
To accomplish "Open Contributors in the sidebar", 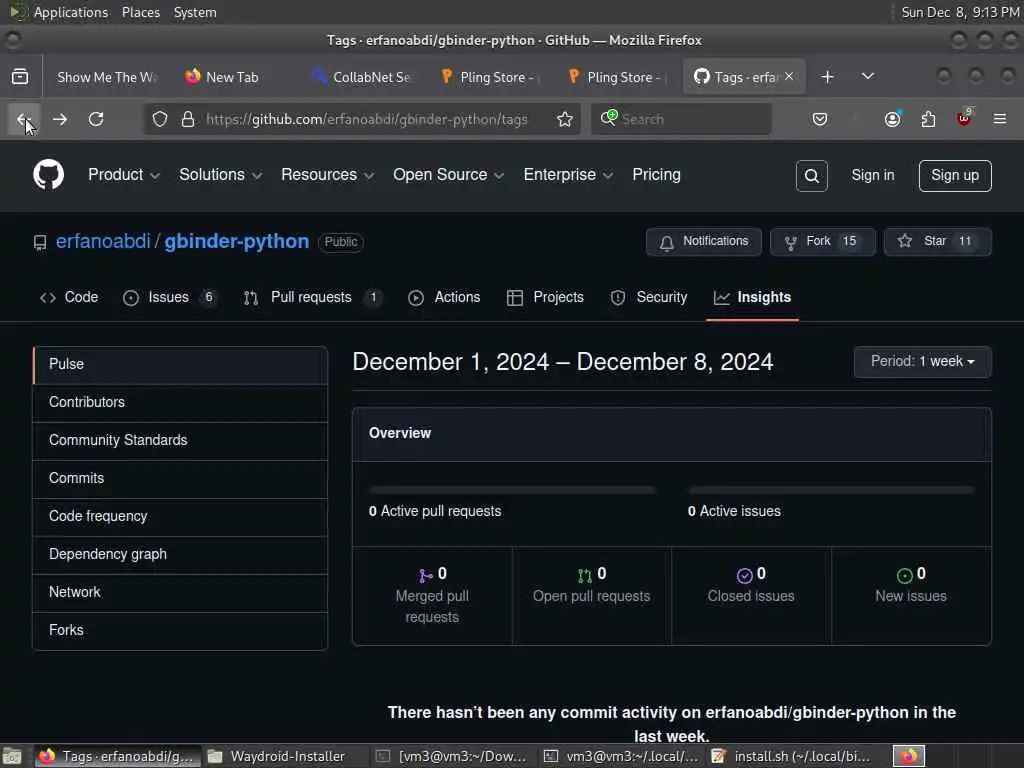I will pos(180,402).
